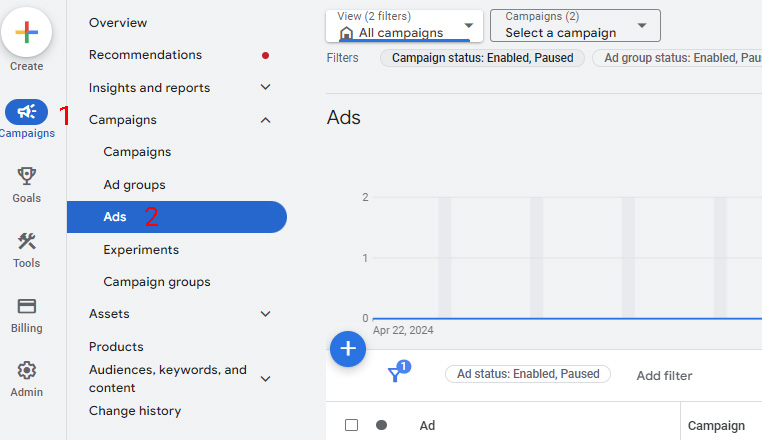Open the View All campaigns dropdown
Viewport: 762px width, 440px height.
point(404,26)
